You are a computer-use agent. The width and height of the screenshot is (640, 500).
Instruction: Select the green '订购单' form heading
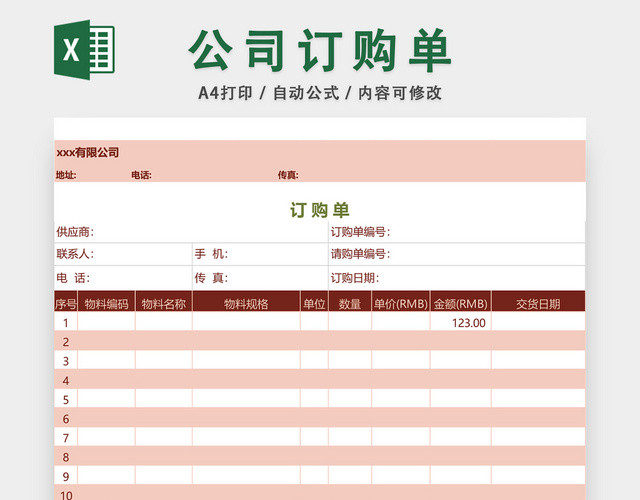pyautogui.click(x=320, y=210)
